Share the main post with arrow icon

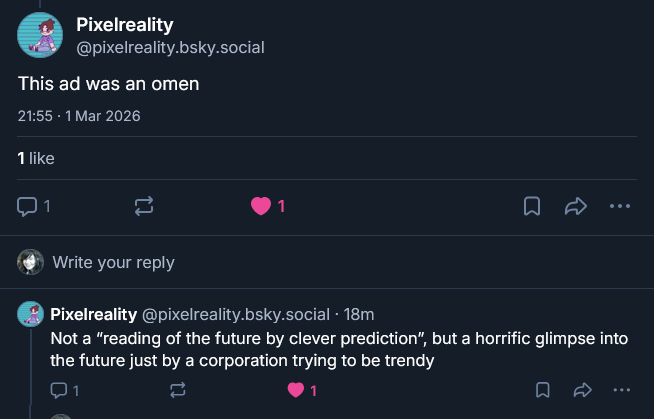coord(576,206)
